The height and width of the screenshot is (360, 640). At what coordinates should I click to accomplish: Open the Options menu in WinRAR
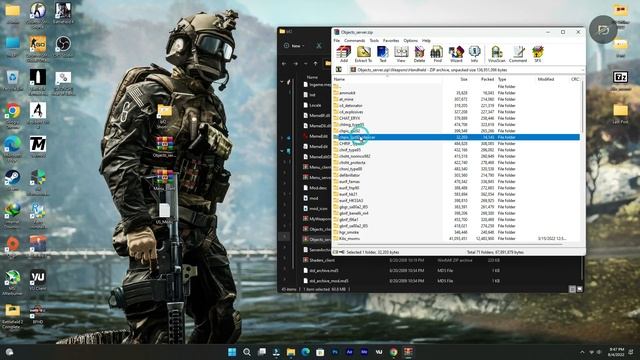coord(410,41)
